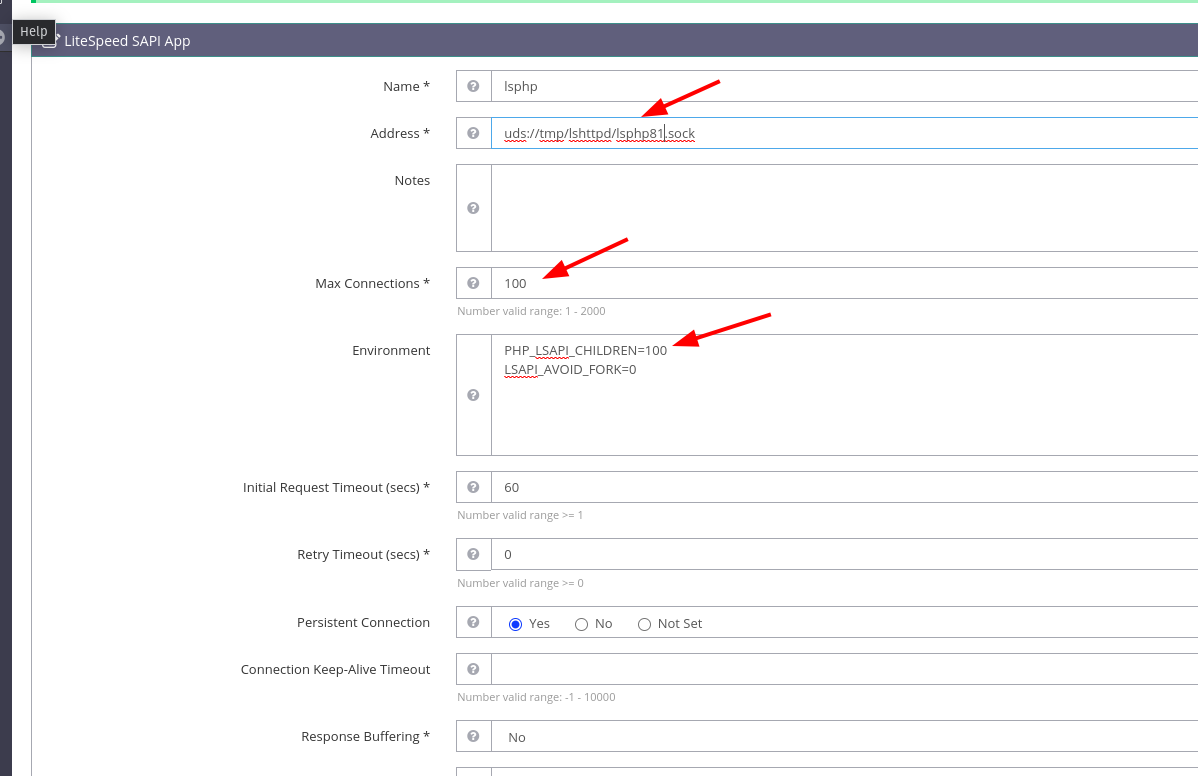
Task: Click the 'Response Buffering *' label
Action: (365, 736)
